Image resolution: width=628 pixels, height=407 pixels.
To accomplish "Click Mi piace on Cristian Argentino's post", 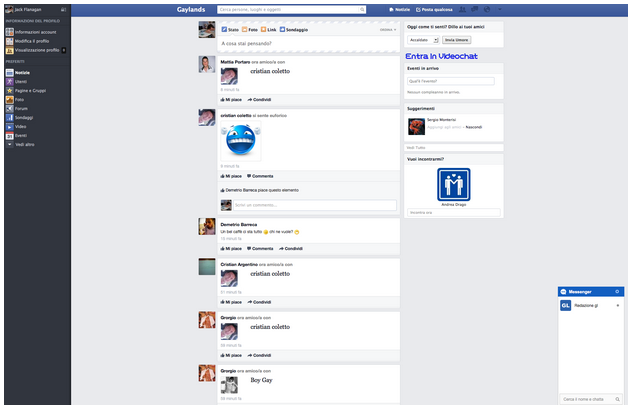I will point(231,302).
